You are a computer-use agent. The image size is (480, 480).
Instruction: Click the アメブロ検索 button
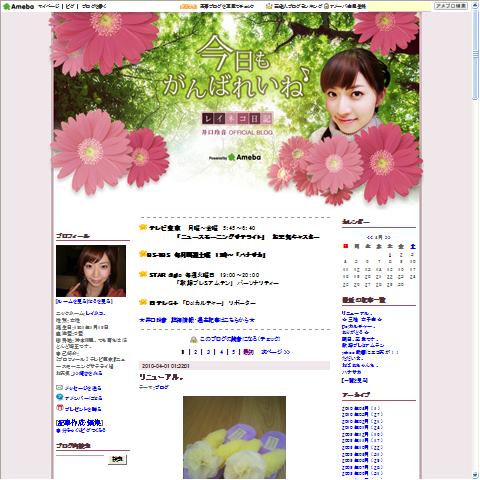[451, 6]
